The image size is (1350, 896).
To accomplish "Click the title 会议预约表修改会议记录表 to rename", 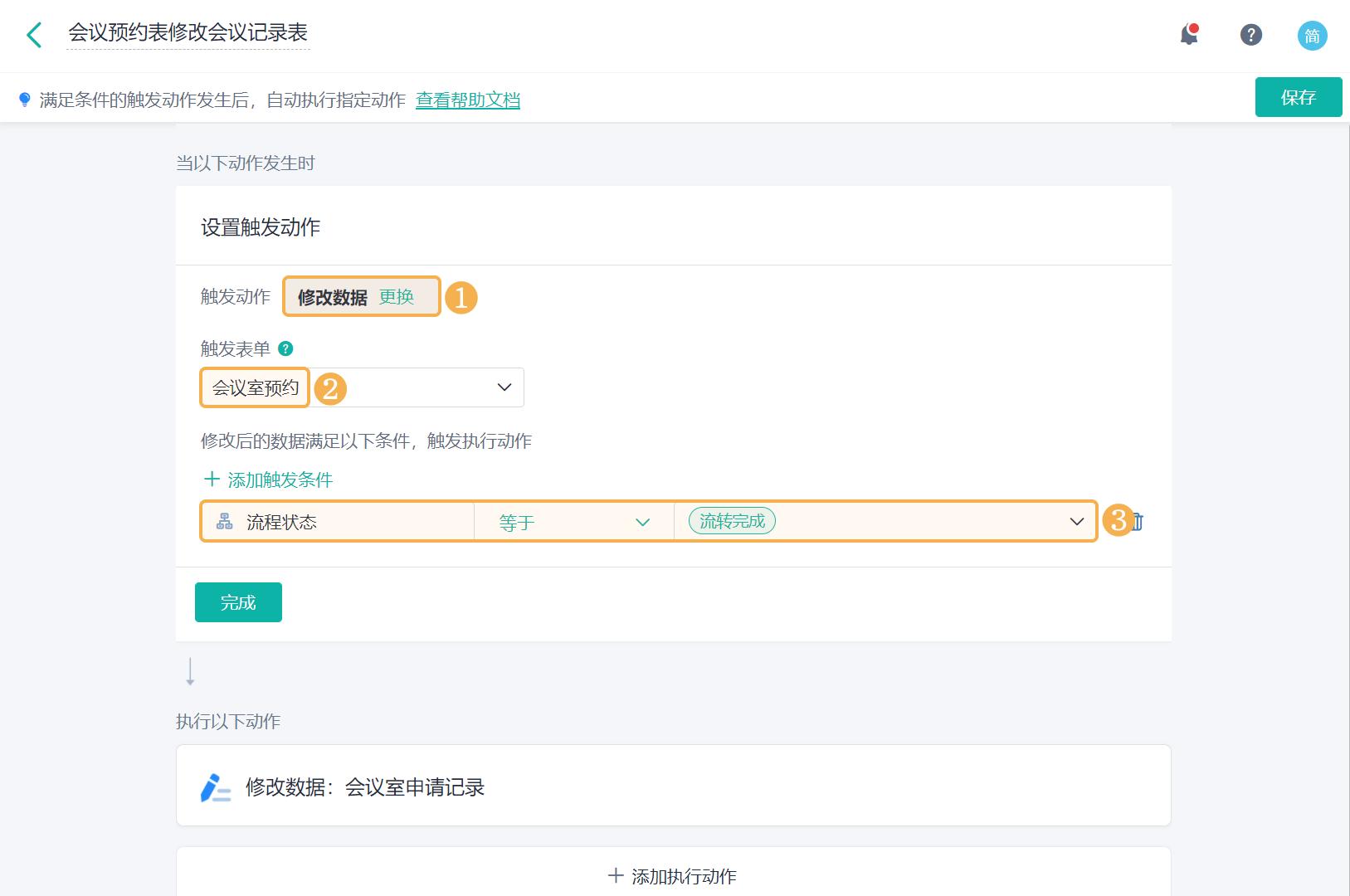I will point(188,35).
